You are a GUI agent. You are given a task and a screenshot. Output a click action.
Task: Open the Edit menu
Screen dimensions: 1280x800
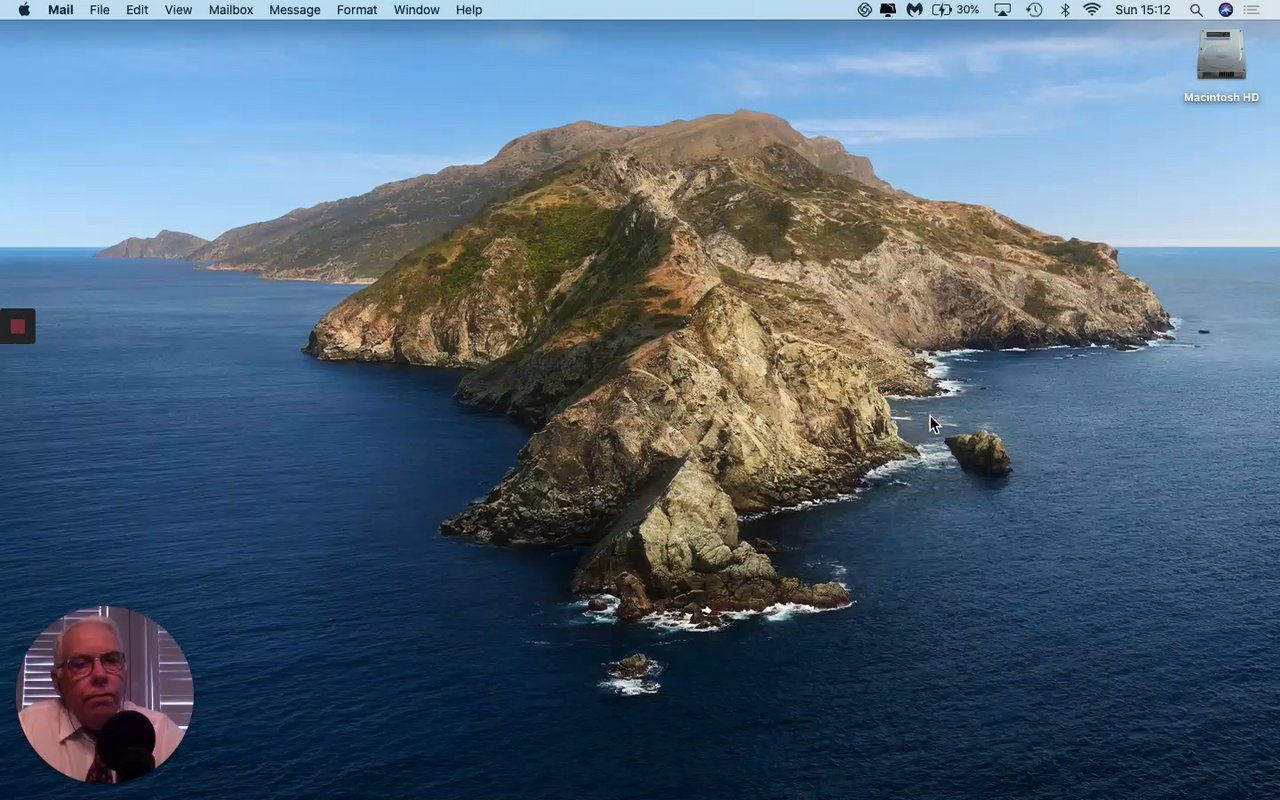click(x=137, y=10)
